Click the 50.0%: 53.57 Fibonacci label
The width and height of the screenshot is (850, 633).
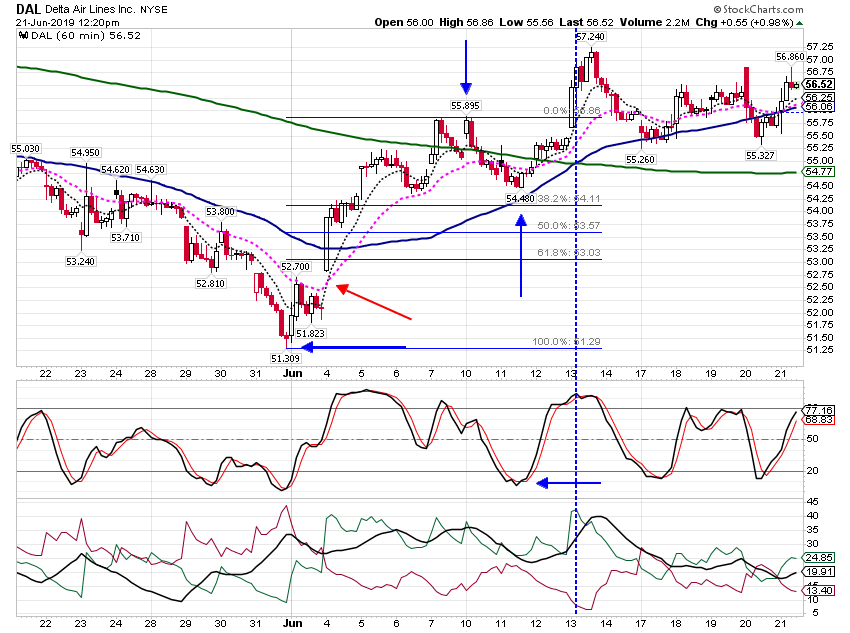pyautogui.click(x=569, y=225)
